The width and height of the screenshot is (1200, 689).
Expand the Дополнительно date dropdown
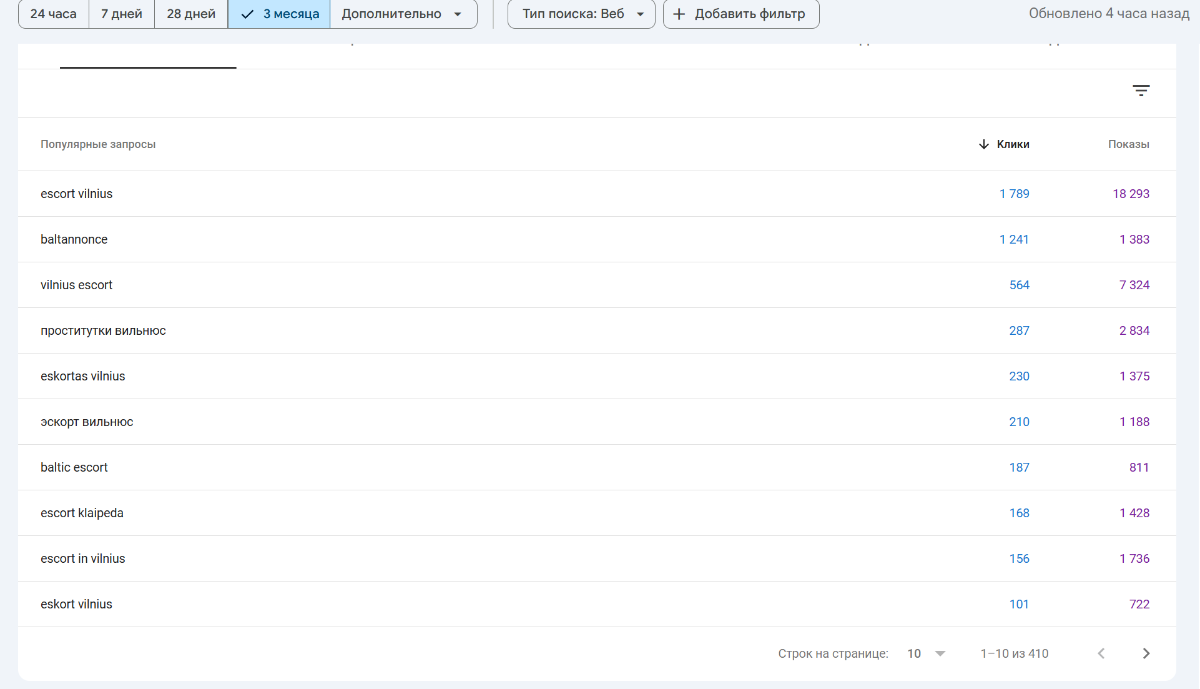[x=402, y=14]
